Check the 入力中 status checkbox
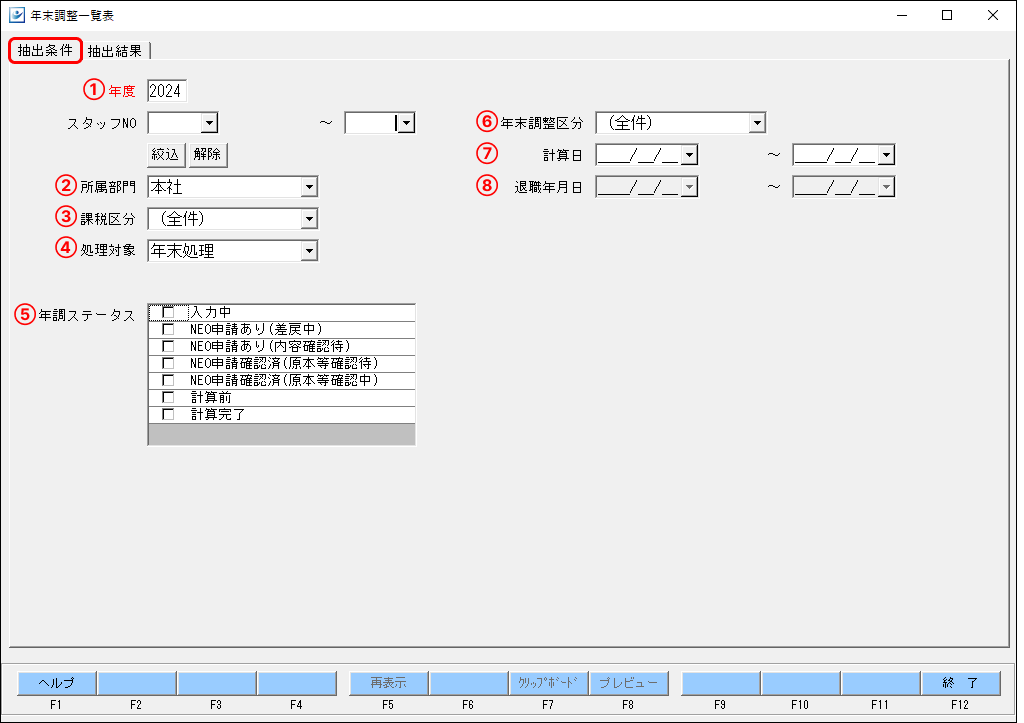1024x723 pixels. (168, 313)
